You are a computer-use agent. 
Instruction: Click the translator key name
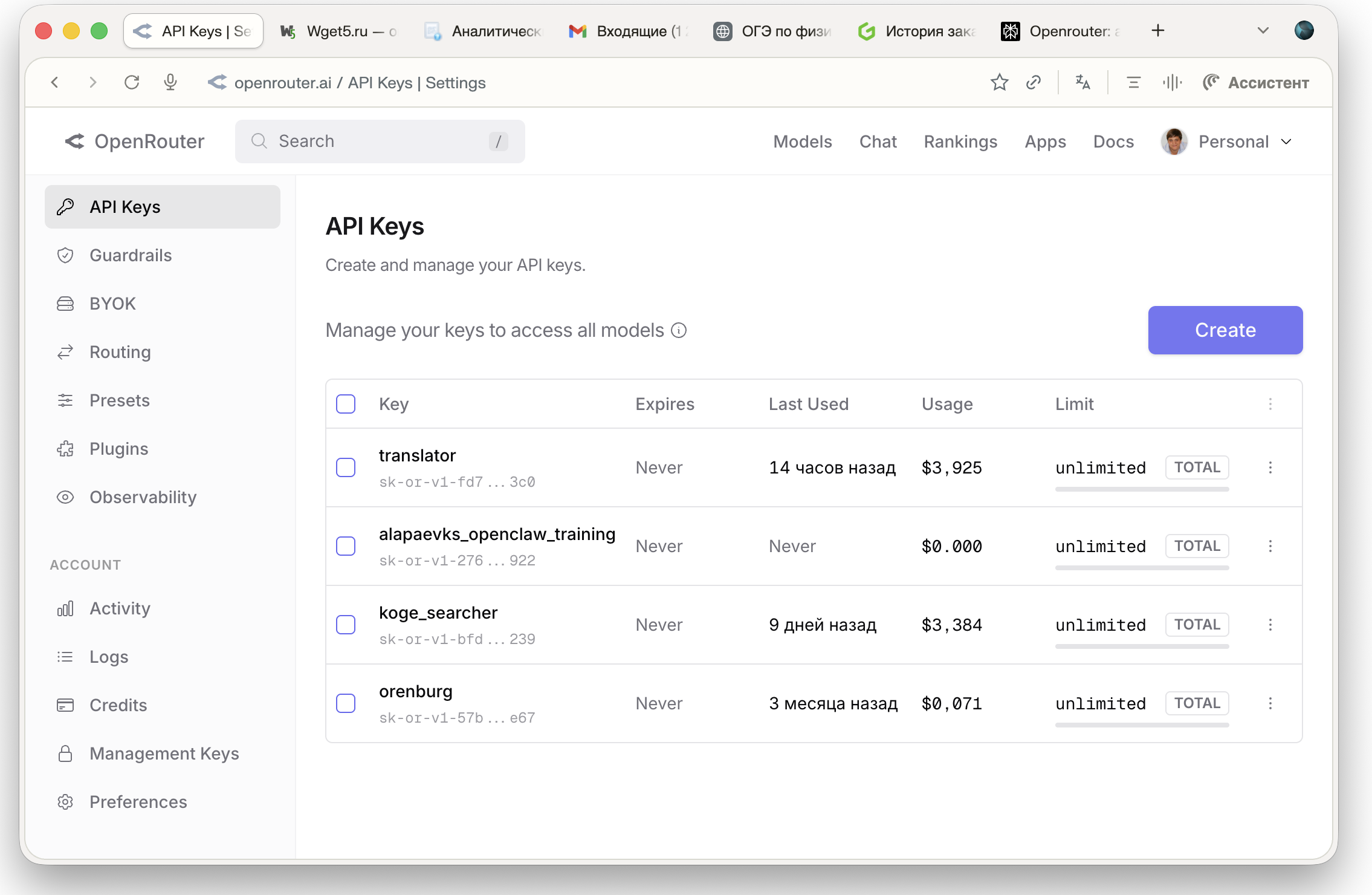tap(417, 455)
